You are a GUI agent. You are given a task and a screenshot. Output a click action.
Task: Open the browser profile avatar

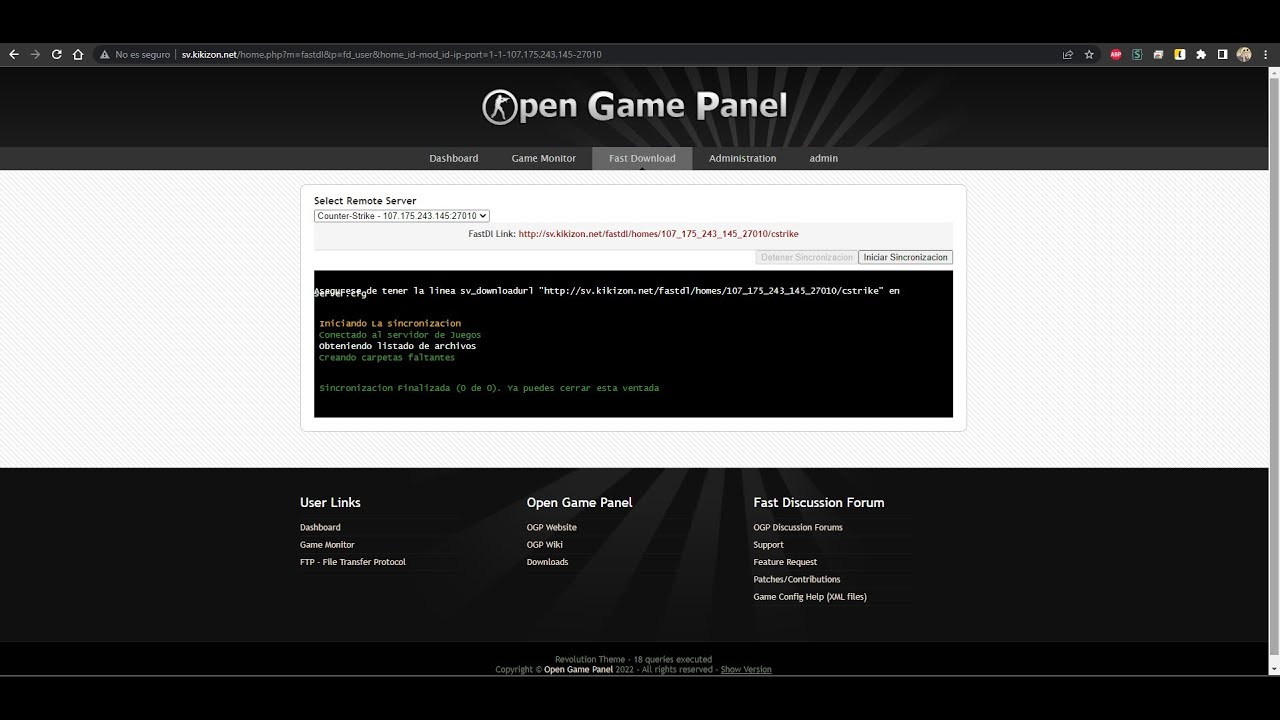click(x=1244, y=54)
